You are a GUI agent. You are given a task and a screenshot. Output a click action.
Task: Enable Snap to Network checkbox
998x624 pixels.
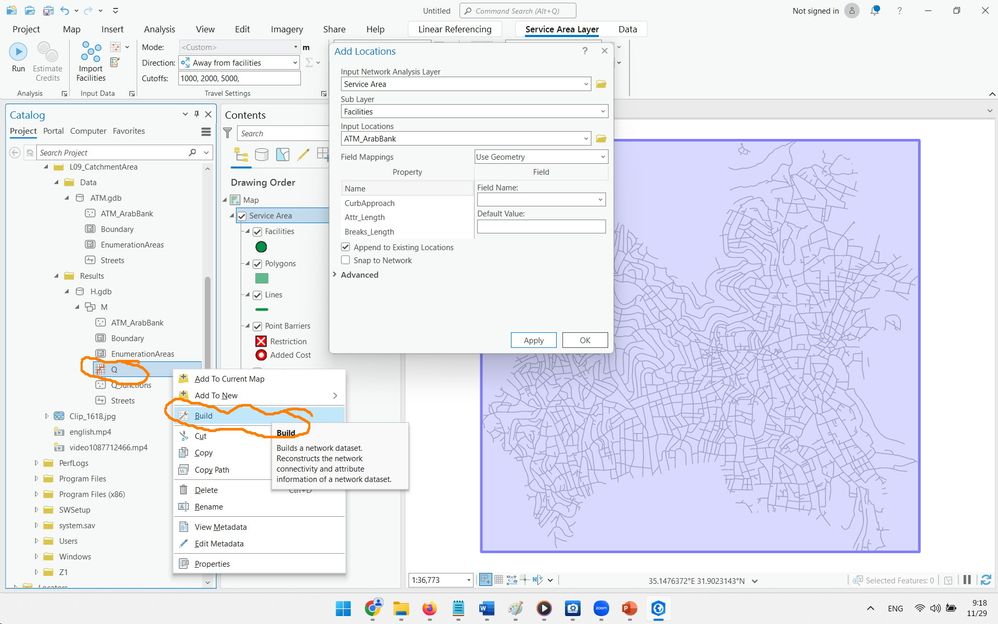346,260
